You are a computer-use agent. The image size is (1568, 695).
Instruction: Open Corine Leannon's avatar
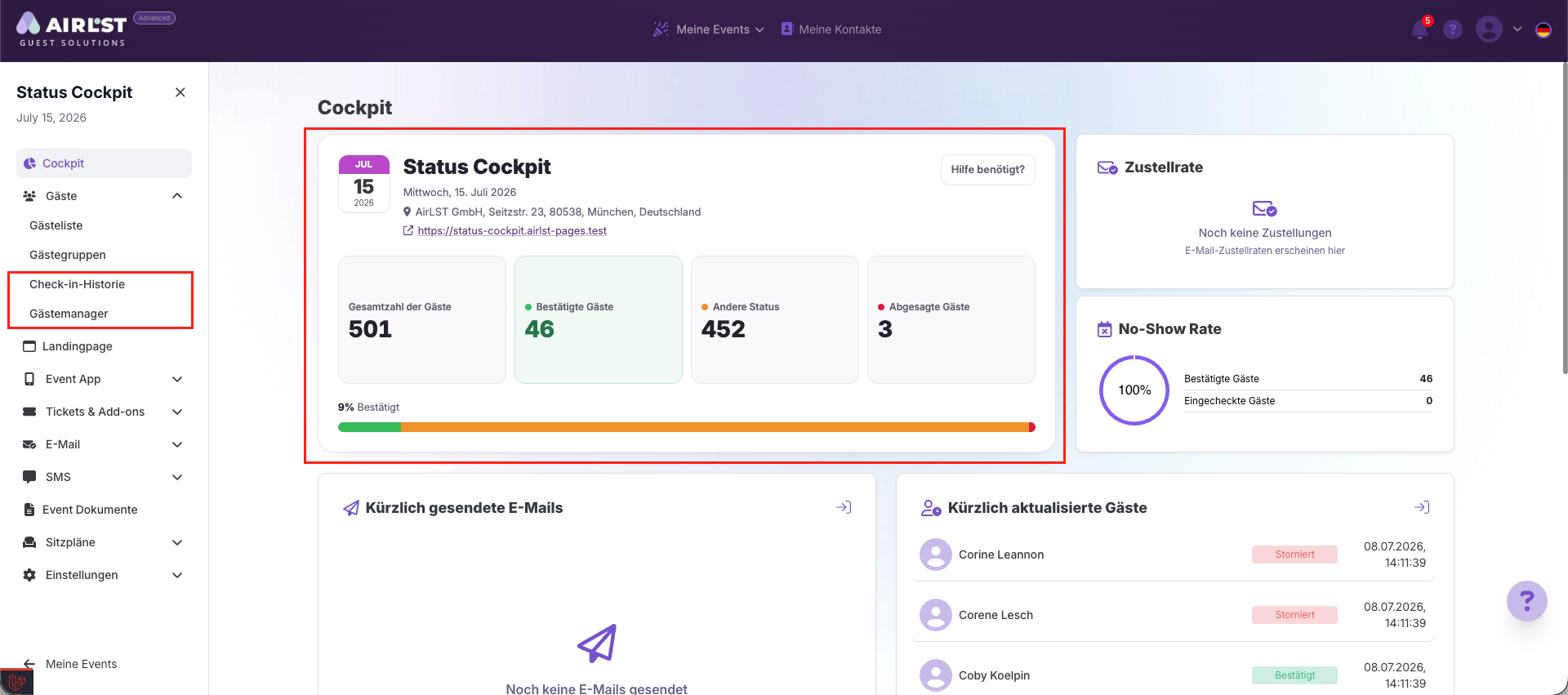(x=936, y=555)
